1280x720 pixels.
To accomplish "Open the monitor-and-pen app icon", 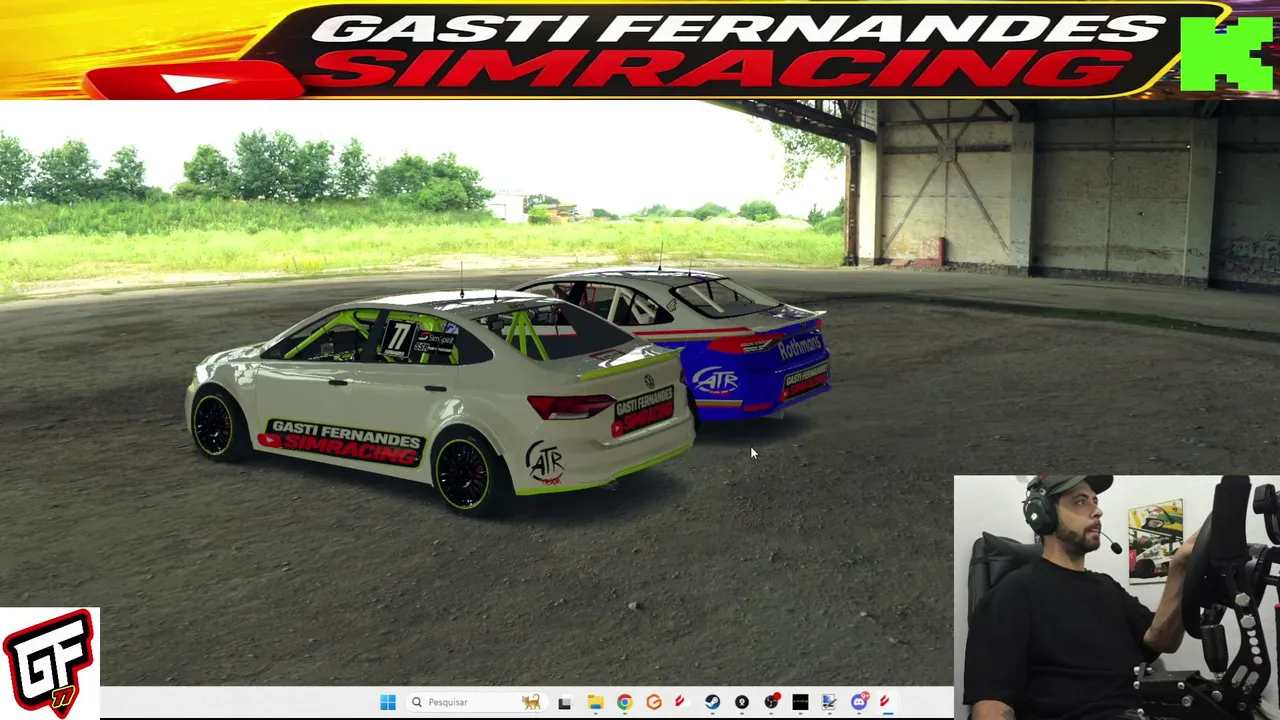I will 829,702.
